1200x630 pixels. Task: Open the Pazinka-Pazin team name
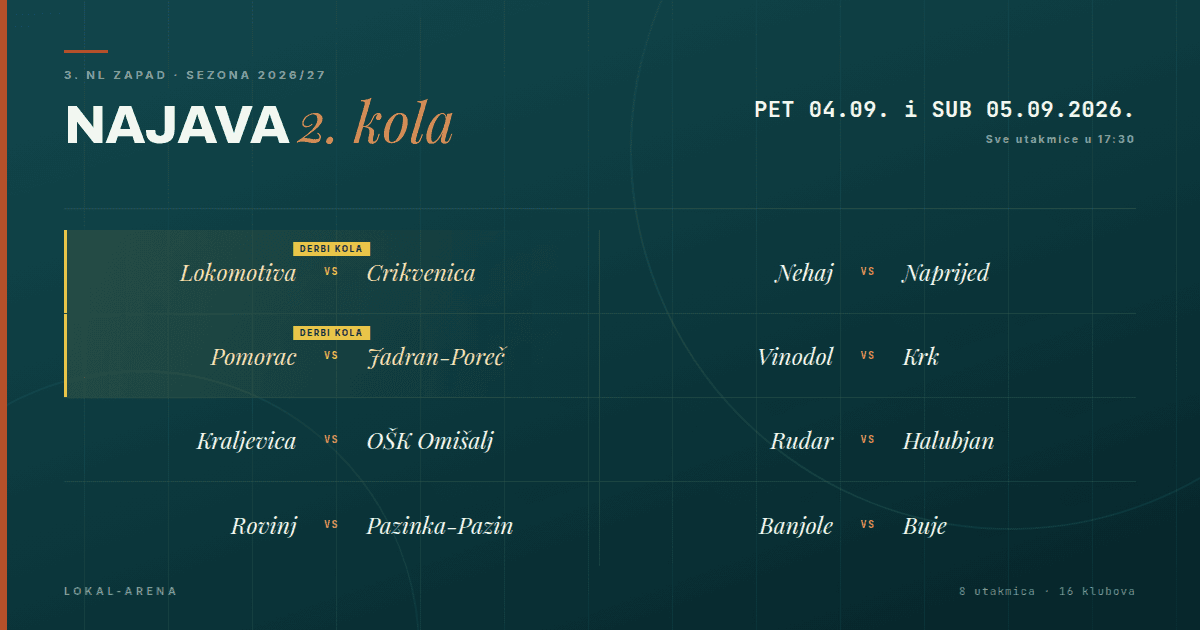tap(440, 525)
